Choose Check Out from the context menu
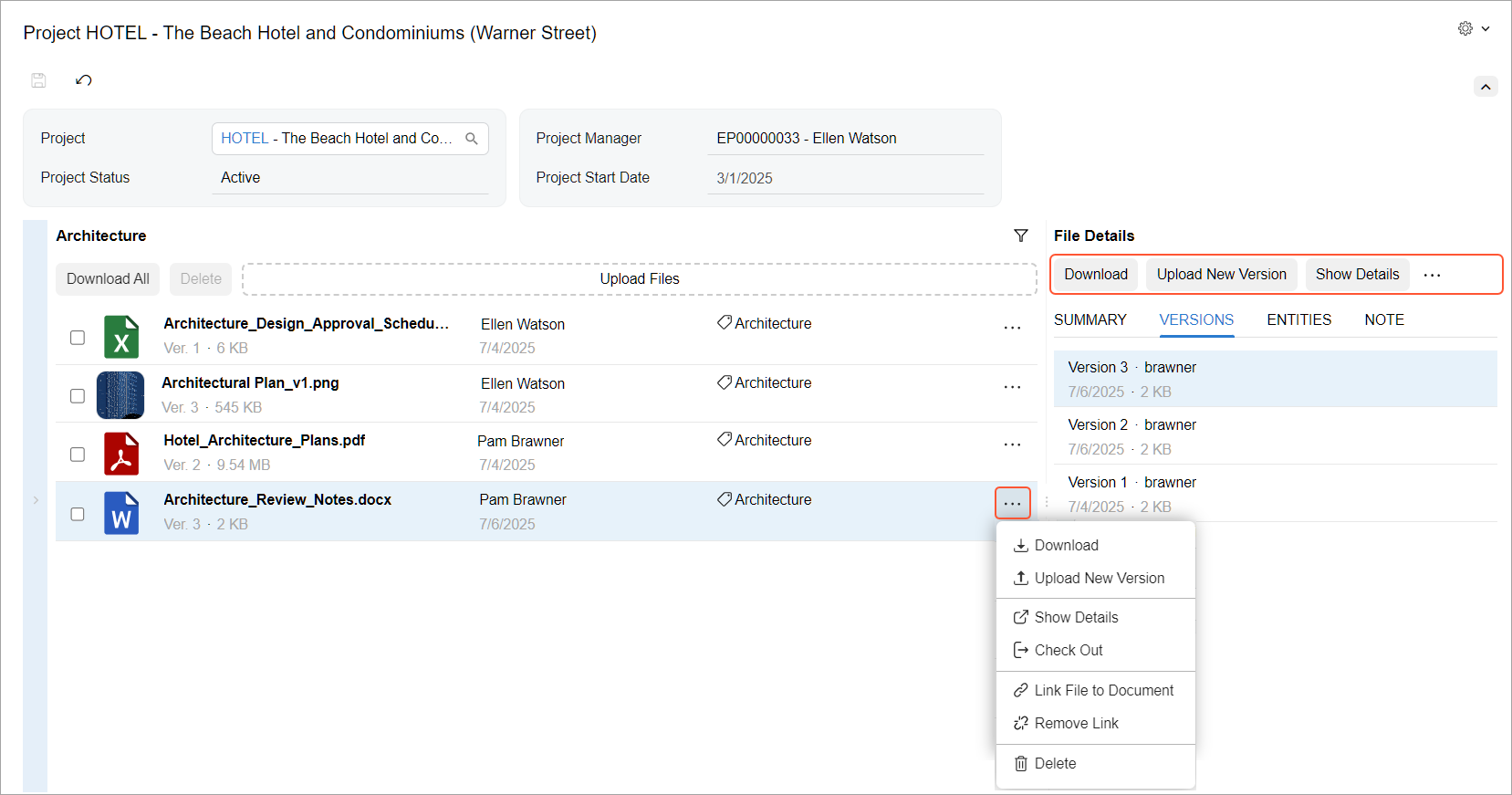 click(x=1068, y=650)
